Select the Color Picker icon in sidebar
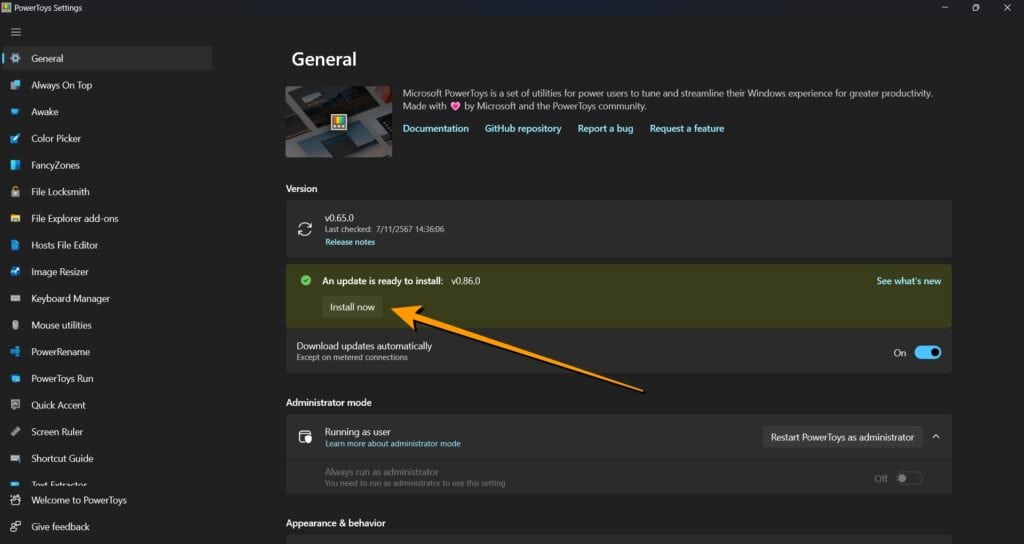The height and width of the screenshot is (544, 1024). tap(15, 139)
